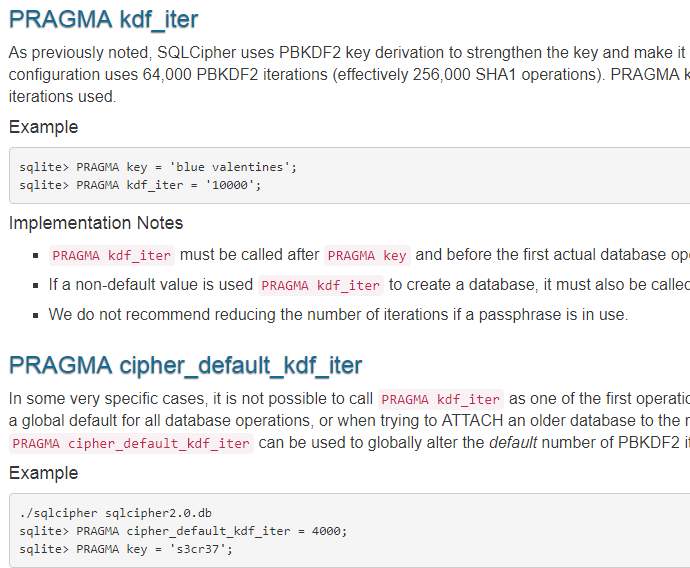Click inline code "PRAGMA kdf_iter" in first bullet
This screenshot has width=690, height=568.
111,255
